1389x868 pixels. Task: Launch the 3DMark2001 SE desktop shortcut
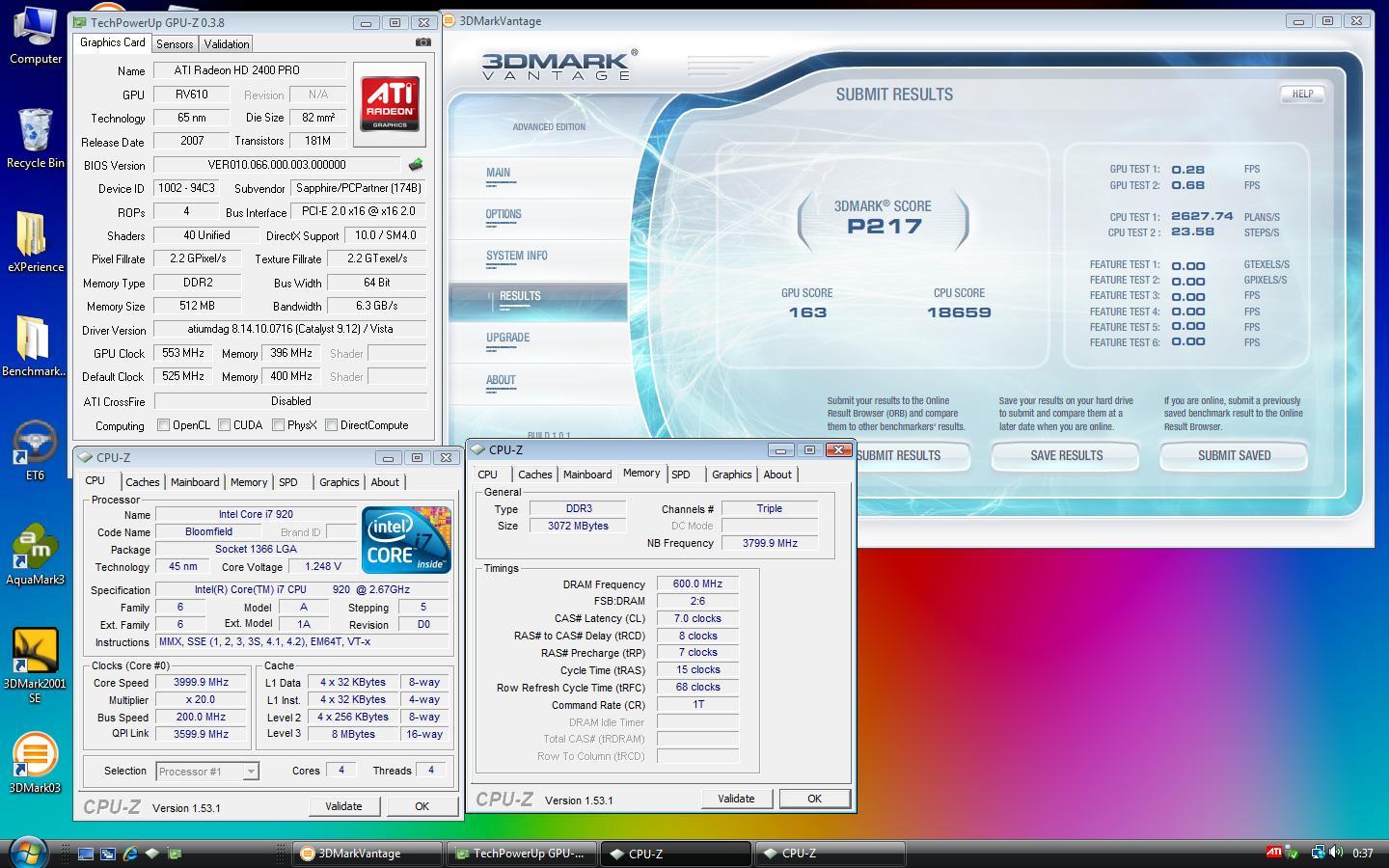click(35, 665)
